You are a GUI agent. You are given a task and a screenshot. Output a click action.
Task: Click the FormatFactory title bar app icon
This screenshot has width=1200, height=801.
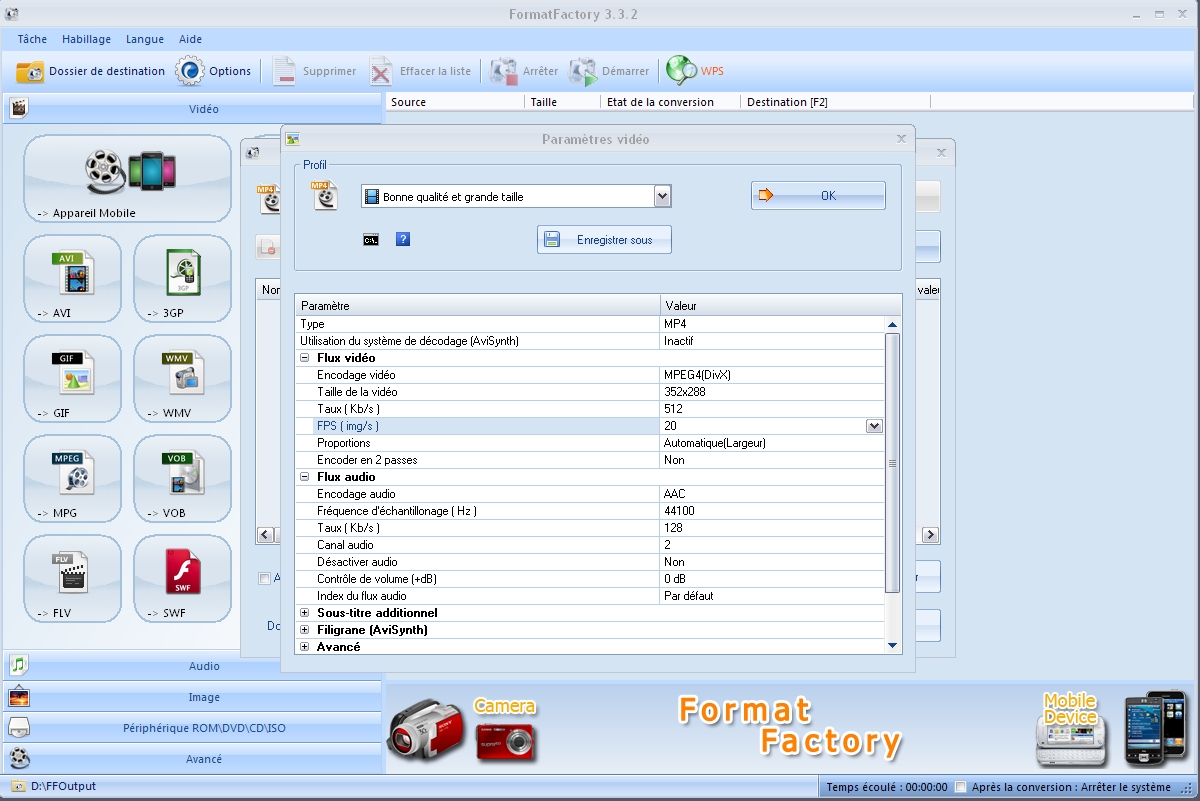[12, 12]
